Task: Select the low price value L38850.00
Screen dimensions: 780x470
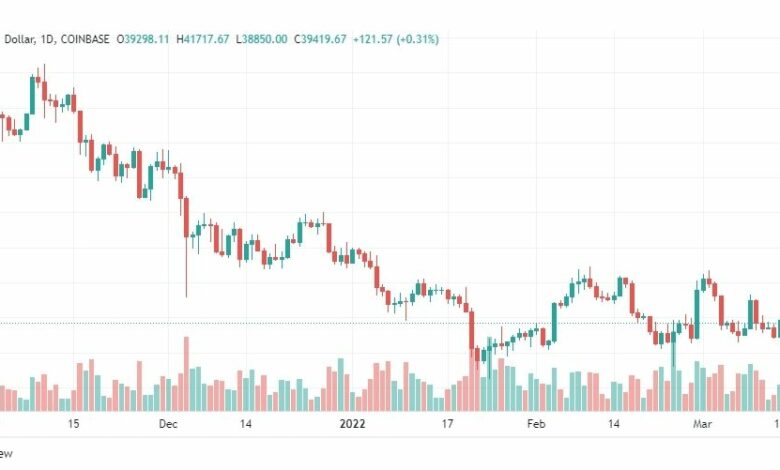Action: (262, 39)
